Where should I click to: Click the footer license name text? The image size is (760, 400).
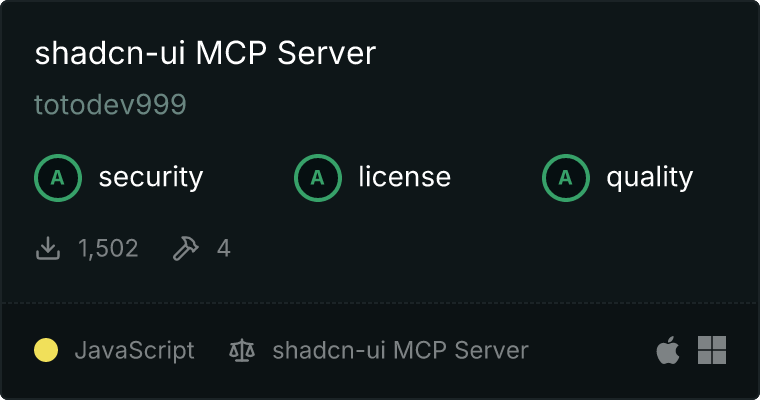point(400,350)
